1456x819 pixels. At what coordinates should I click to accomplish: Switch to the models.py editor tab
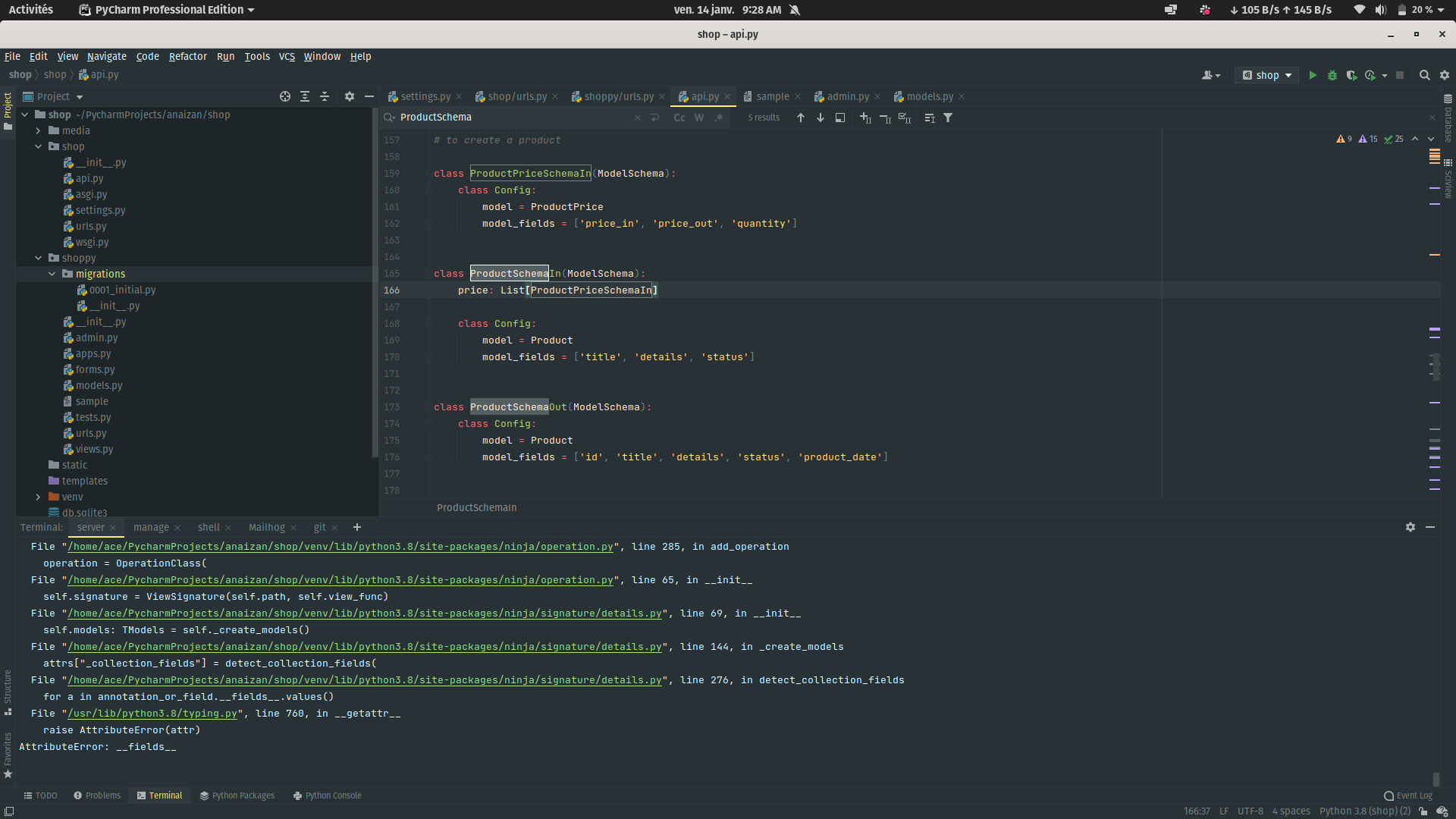pyautogui.click(x=928, y=96)
